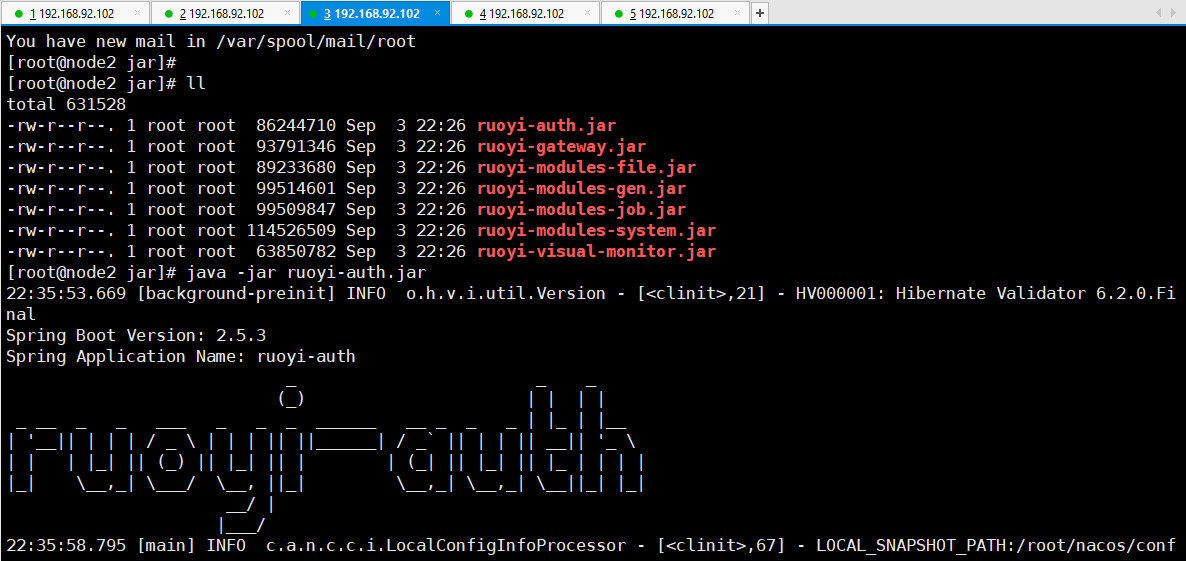Switch to session tab 2 192.168.92.102
1186x561 pixels.
225,14
